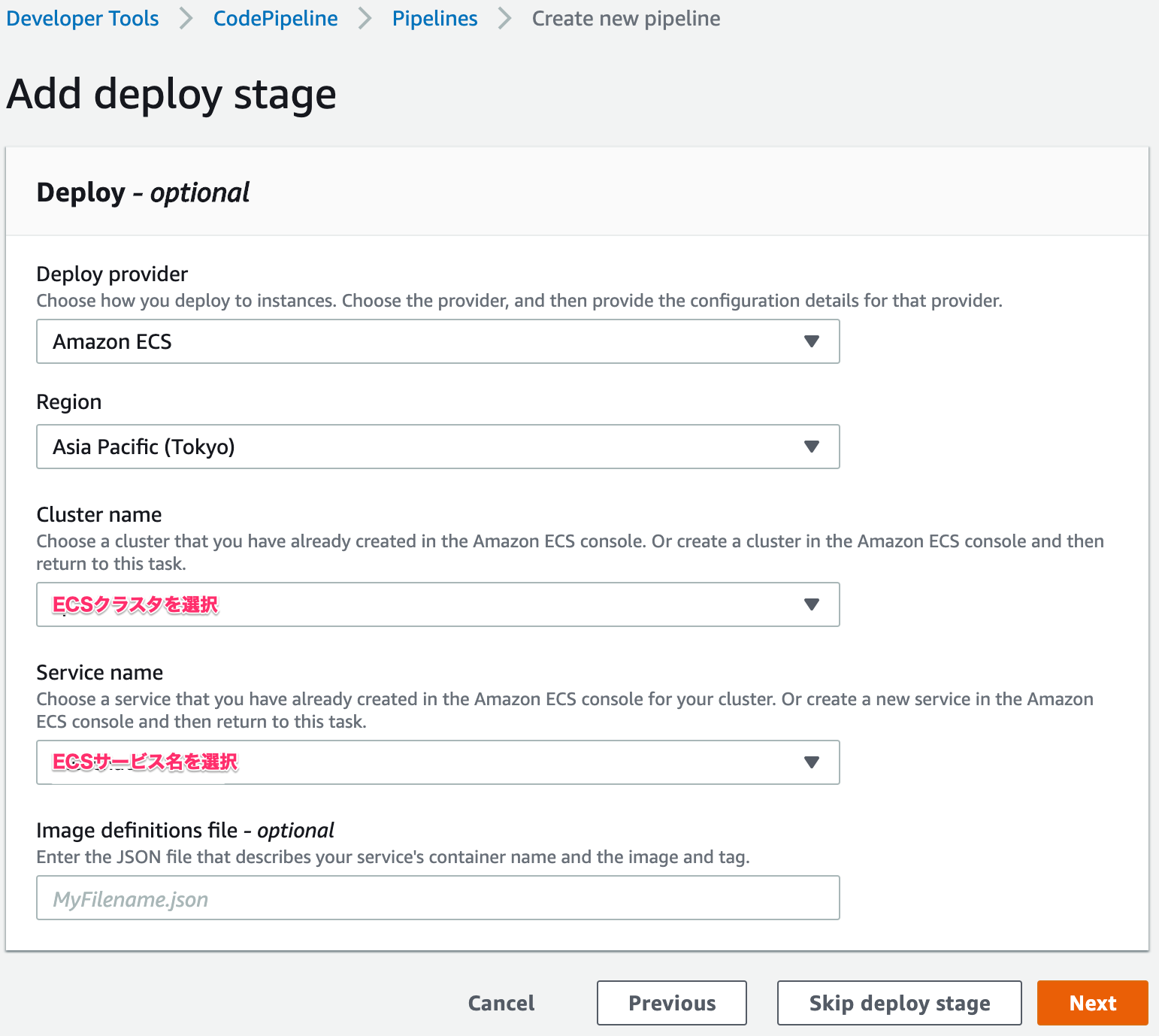
Task: Click the Deploy provider label
Action: [x=112, y=274]
